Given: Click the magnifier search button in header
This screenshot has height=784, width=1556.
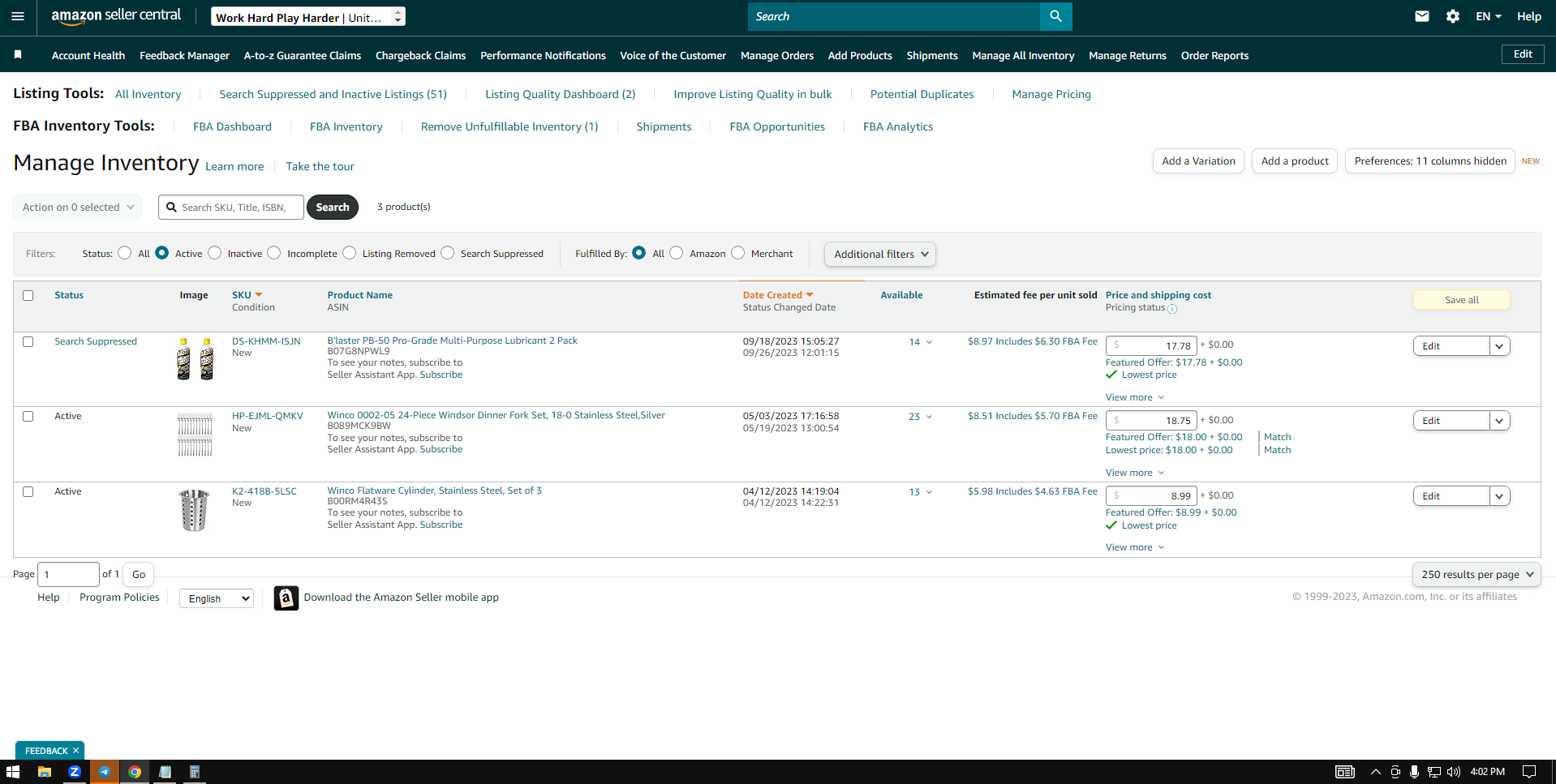Looking at the screenshot, I should (x=1055, y=16).
